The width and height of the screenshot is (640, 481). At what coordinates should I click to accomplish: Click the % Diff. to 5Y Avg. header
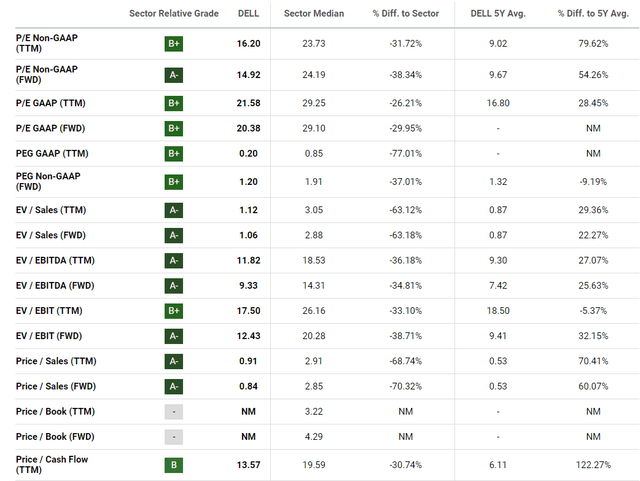[x=588, y=13]
